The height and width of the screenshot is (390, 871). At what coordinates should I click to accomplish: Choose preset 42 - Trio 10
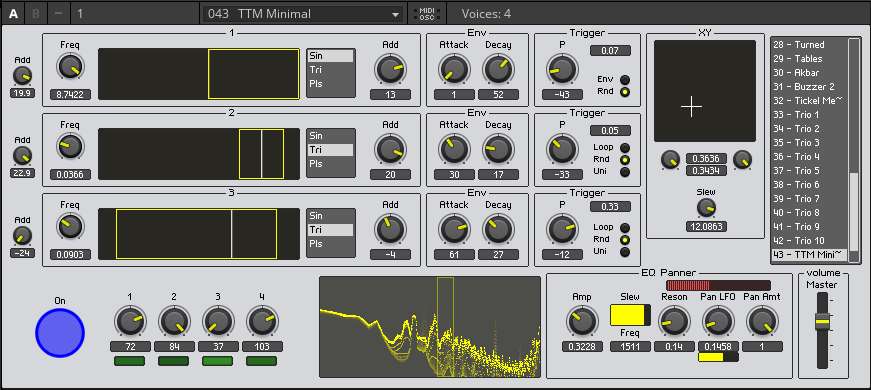[x=810, y=241]
